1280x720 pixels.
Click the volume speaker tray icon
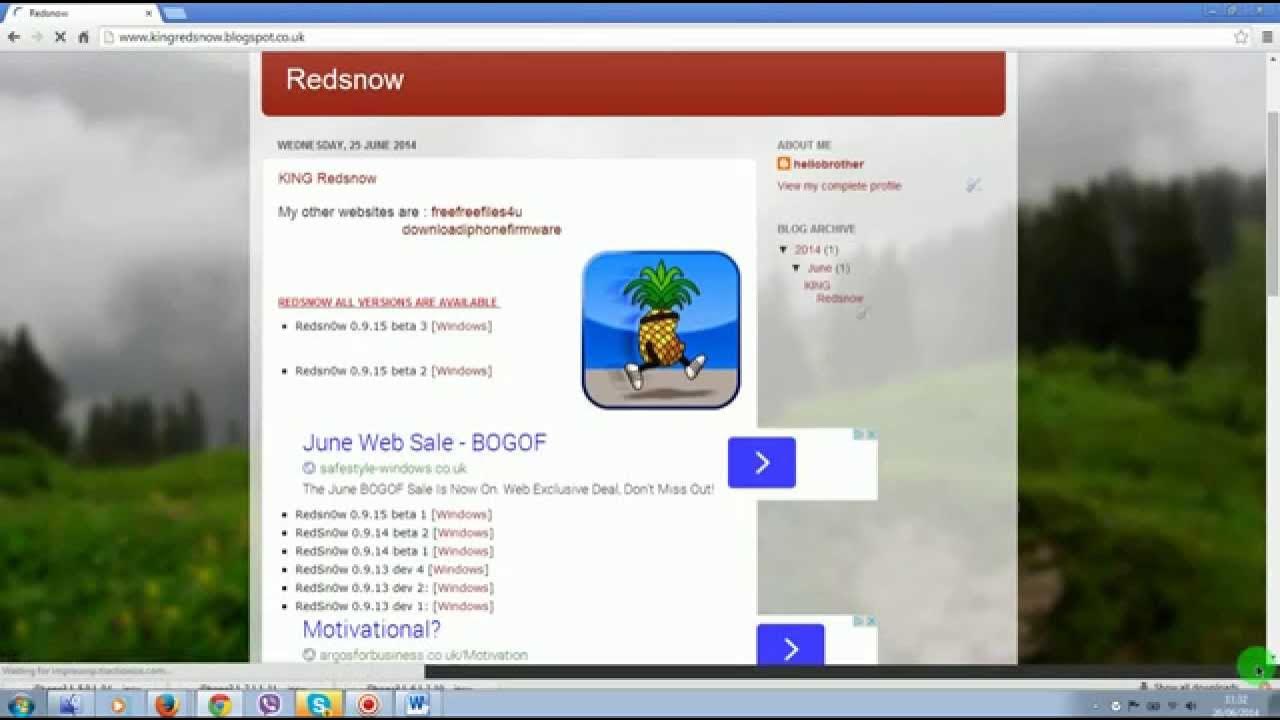tap(1190, 706)
